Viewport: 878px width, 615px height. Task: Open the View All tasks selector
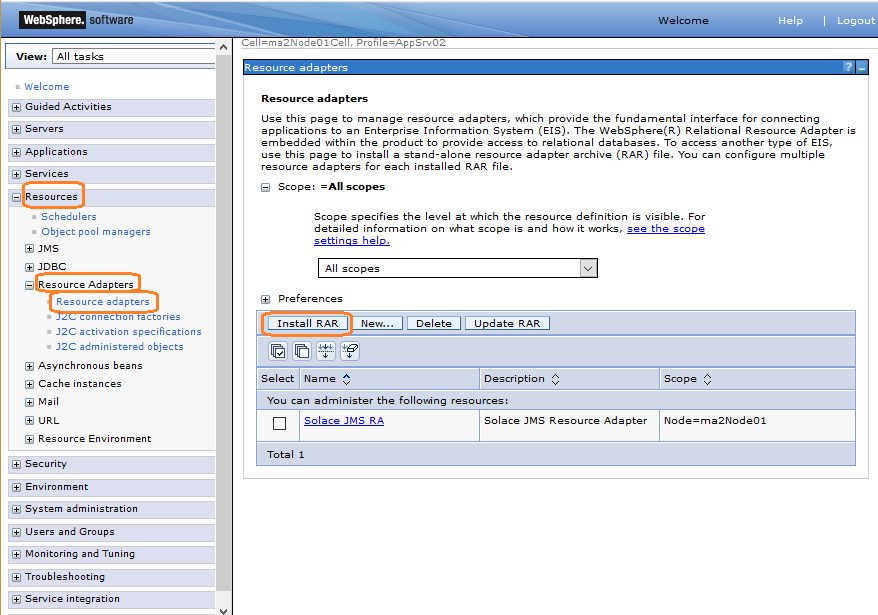[x=132, y=57]
